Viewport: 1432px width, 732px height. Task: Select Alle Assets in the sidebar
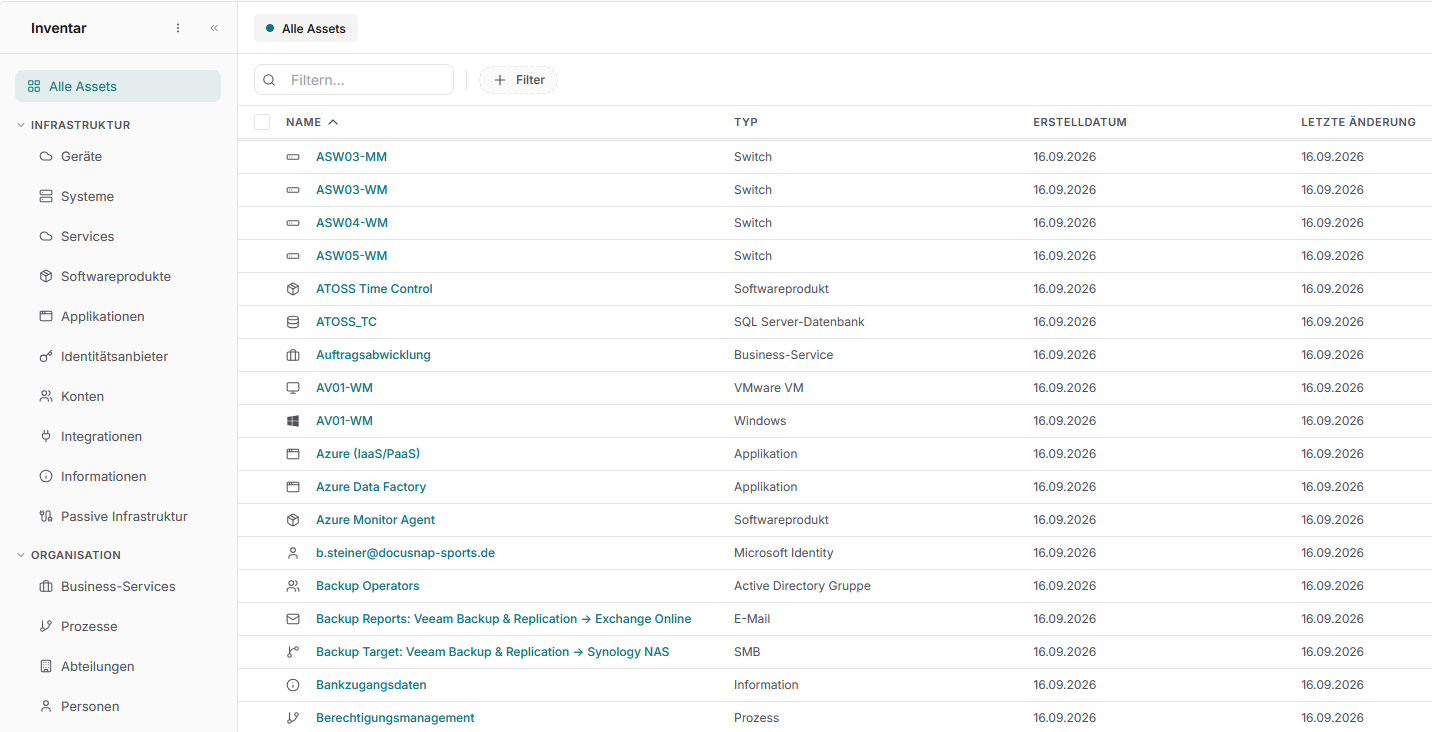coord(118,86)
